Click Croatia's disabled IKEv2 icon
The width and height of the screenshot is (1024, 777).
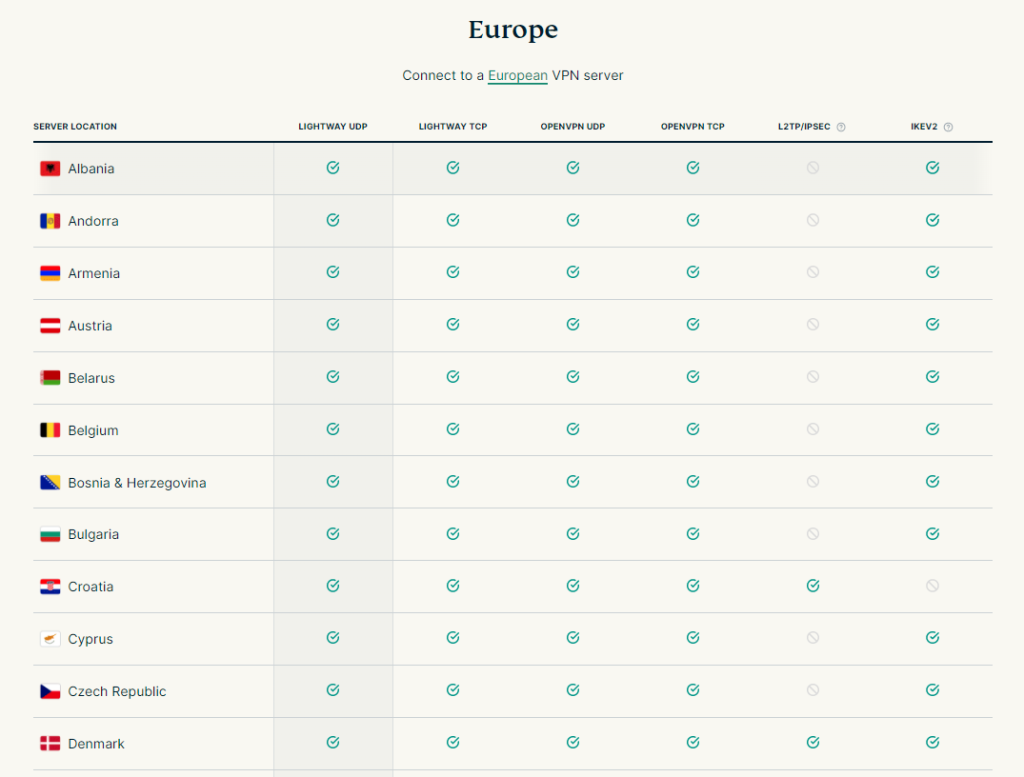[x=933, y=586]
